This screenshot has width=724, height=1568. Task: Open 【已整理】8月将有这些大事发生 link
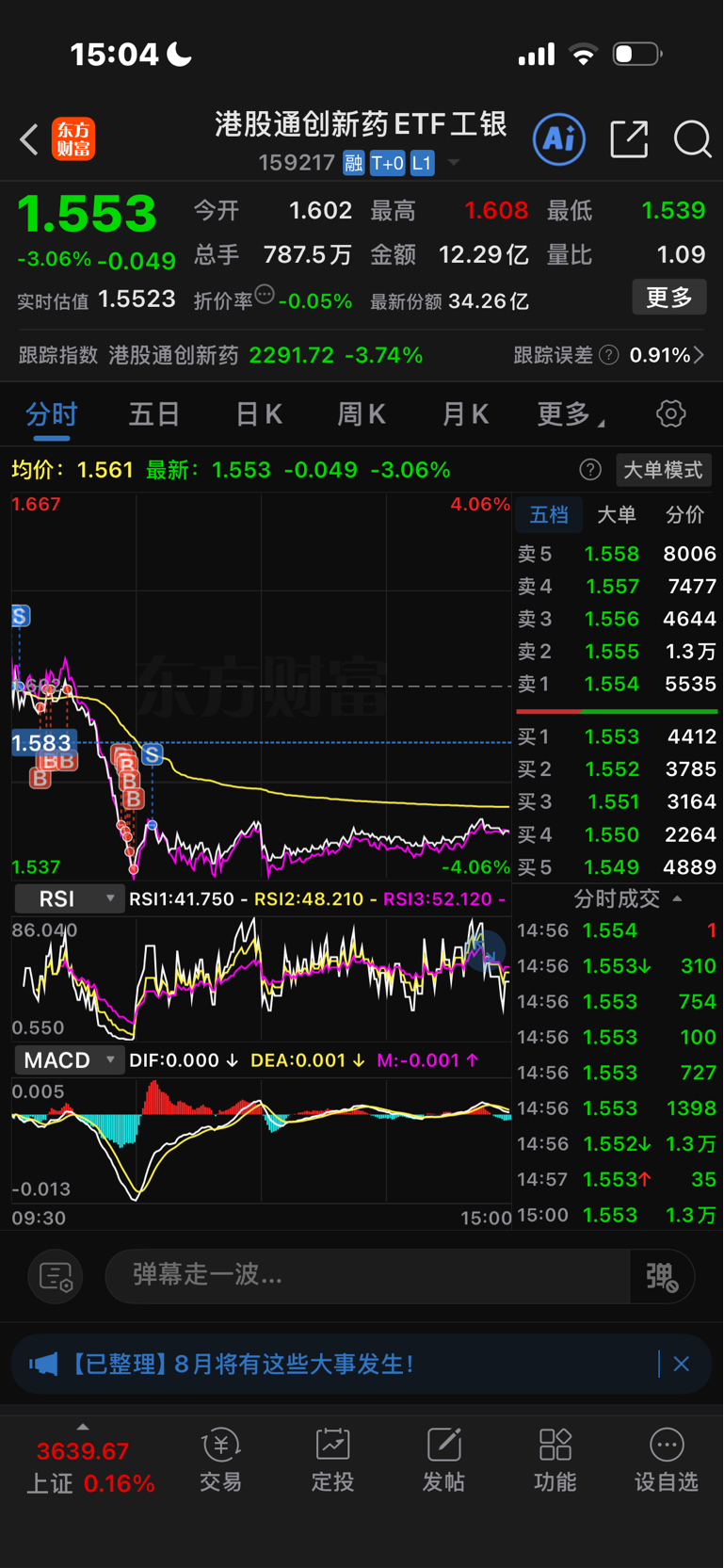(x=242, y=1364)
